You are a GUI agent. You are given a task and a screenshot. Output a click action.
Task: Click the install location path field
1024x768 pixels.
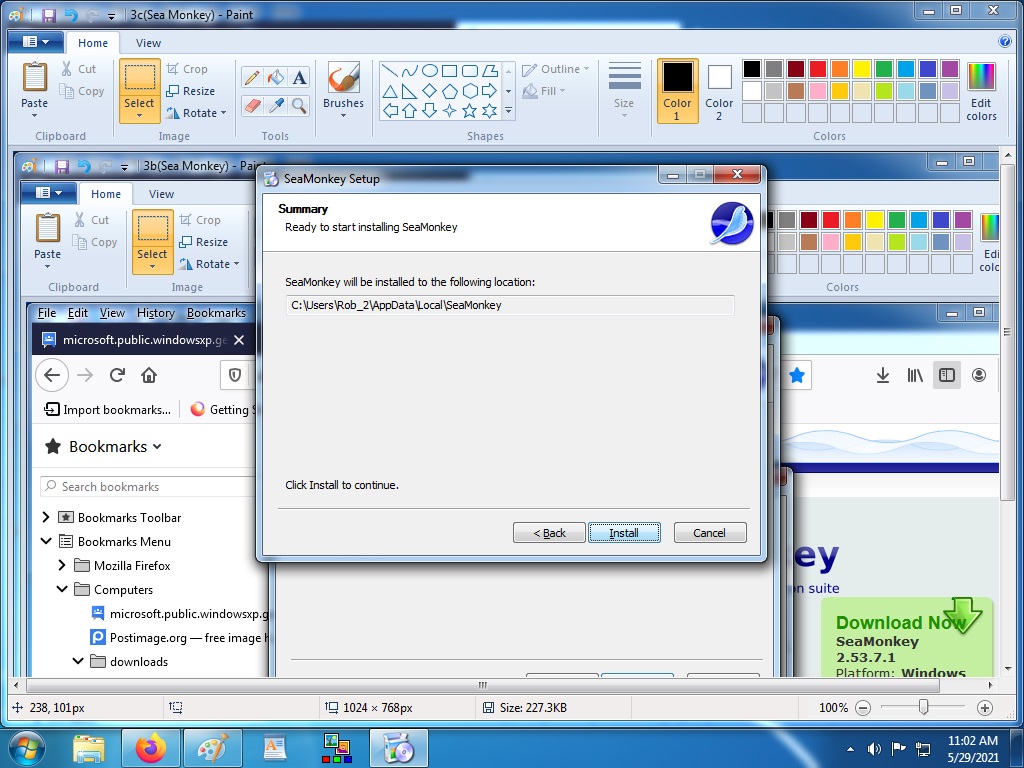click(x=509, y=305)
